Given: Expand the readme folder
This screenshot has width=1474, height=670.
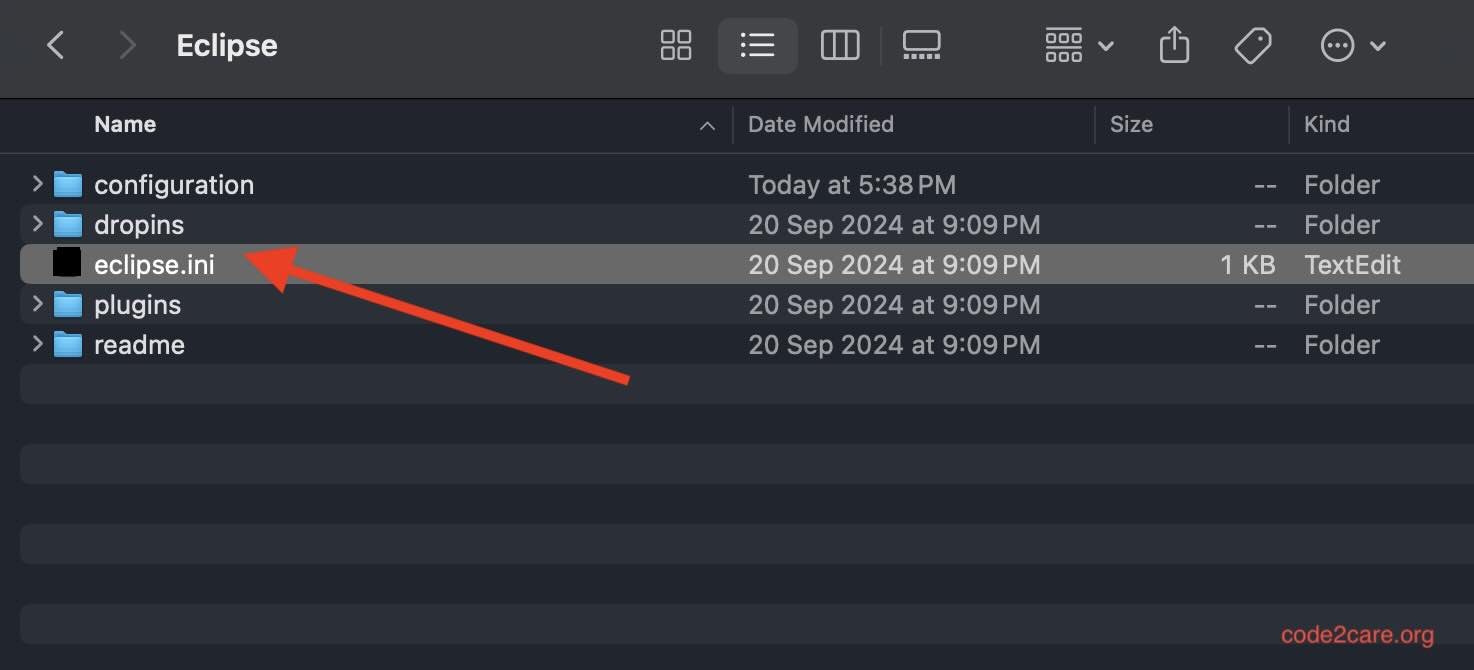Looking at the screenshot, I should pos(36,344).
